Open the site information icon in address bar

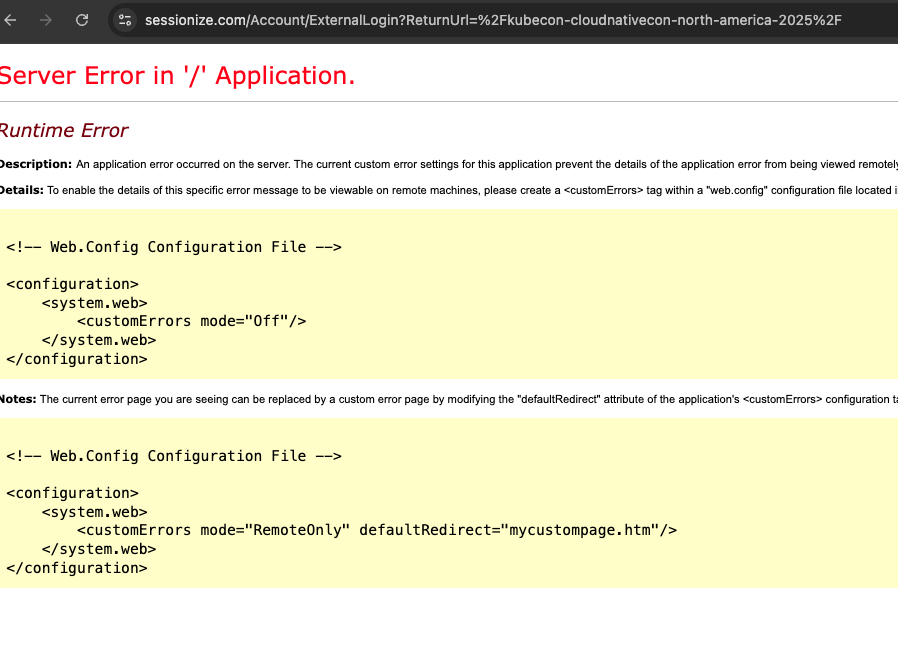125,20
